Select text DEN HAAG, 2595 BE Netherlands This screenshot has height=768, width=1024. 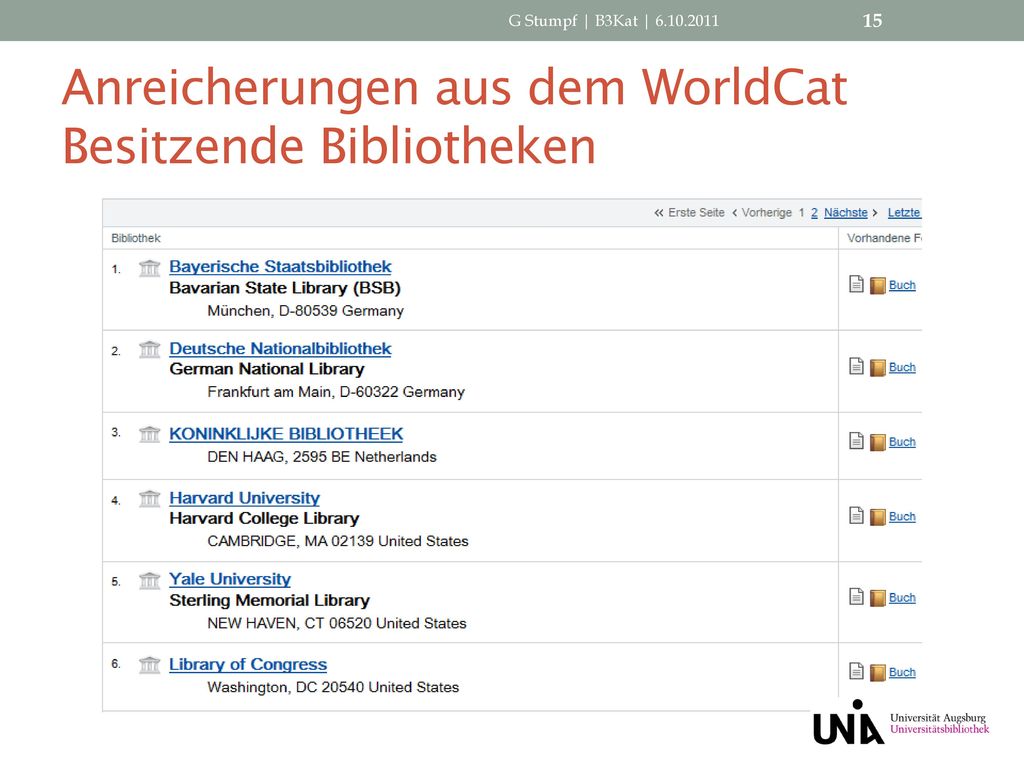322,457
